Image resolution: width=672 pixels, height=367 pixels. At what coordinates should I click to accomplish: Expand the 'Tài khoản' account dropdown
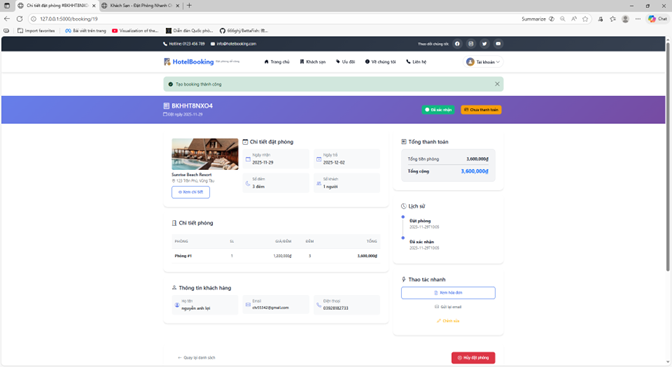coord(483,62)
